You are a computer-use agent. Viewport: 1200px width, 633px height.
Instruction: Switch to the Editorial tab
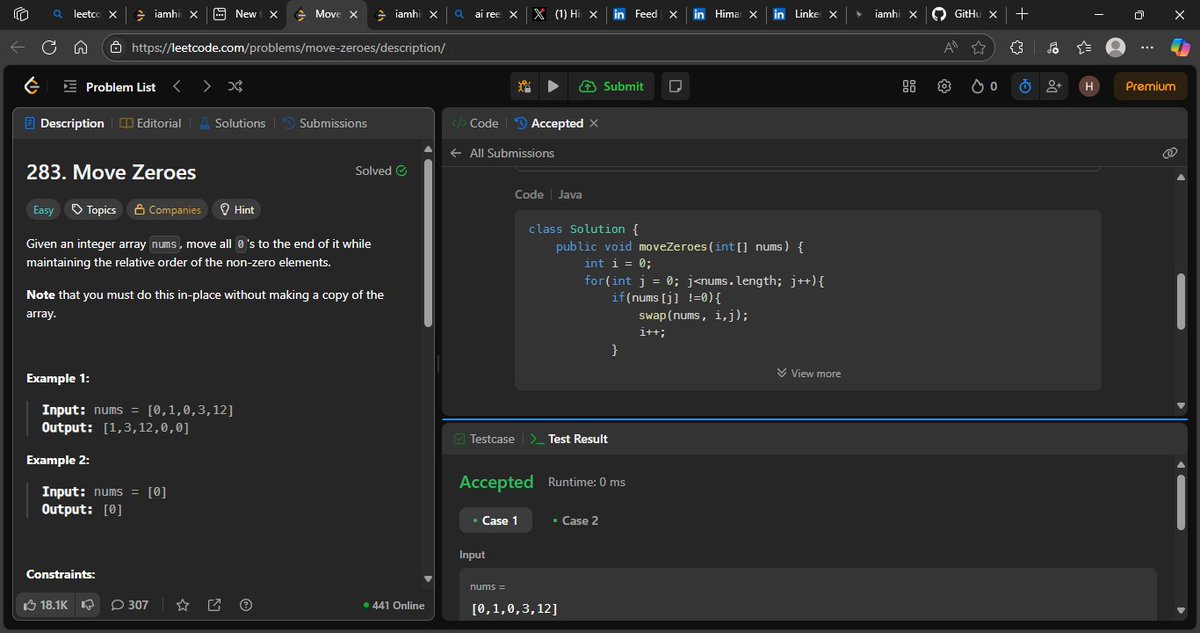click(151, 123)
